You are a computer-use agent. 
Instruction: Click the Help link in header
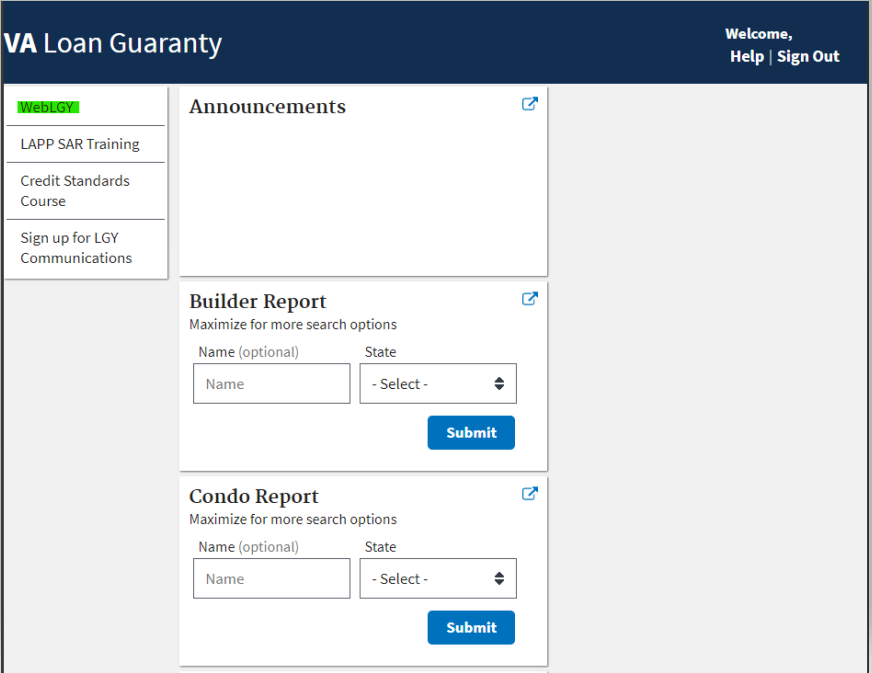click(746, 57)
